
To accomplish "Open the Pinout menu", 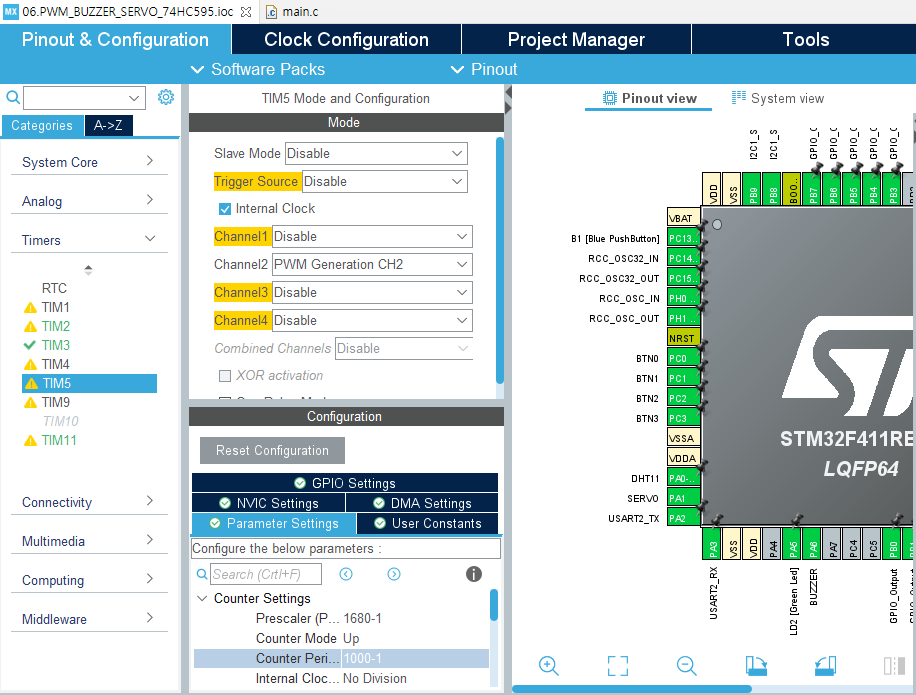I will point(484,70).
